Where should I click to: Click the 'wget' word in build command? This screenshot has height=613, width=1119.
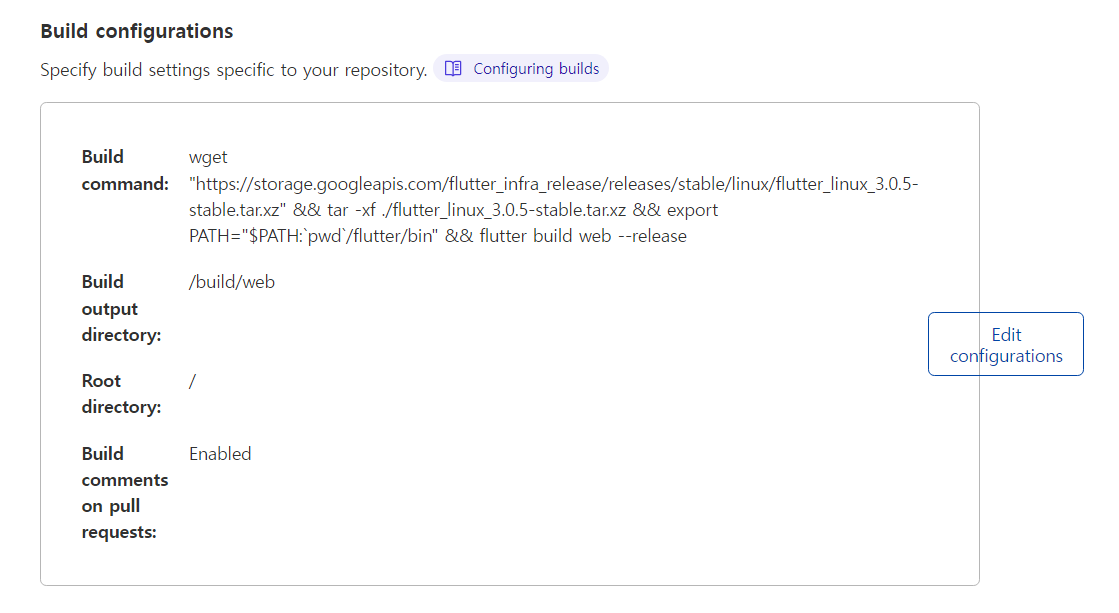pos(209,157)
